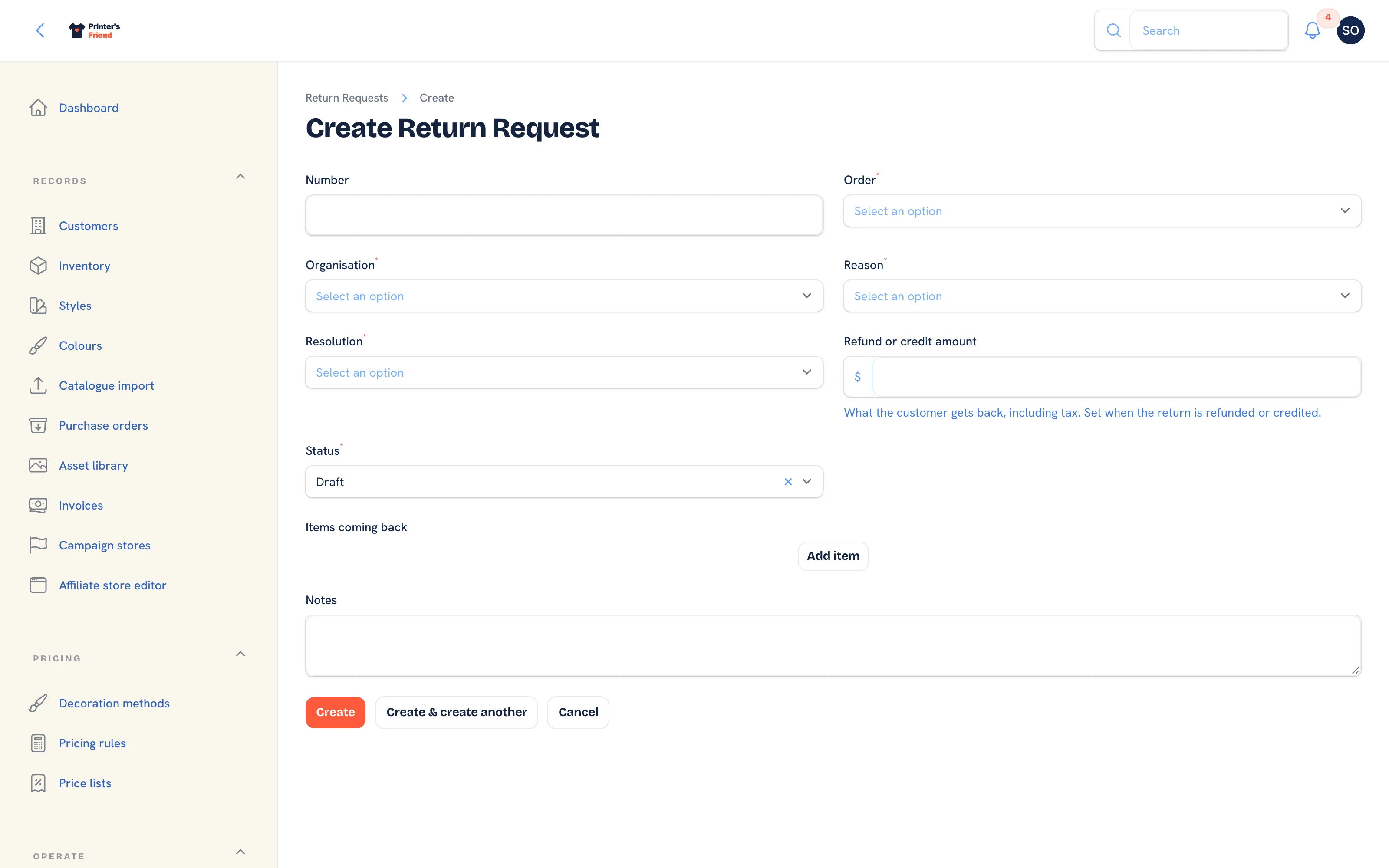Image resolution: width=1389 pixels, height=868 pixels.
Task: Click the back arrow in header
Action: coord(39,30)
